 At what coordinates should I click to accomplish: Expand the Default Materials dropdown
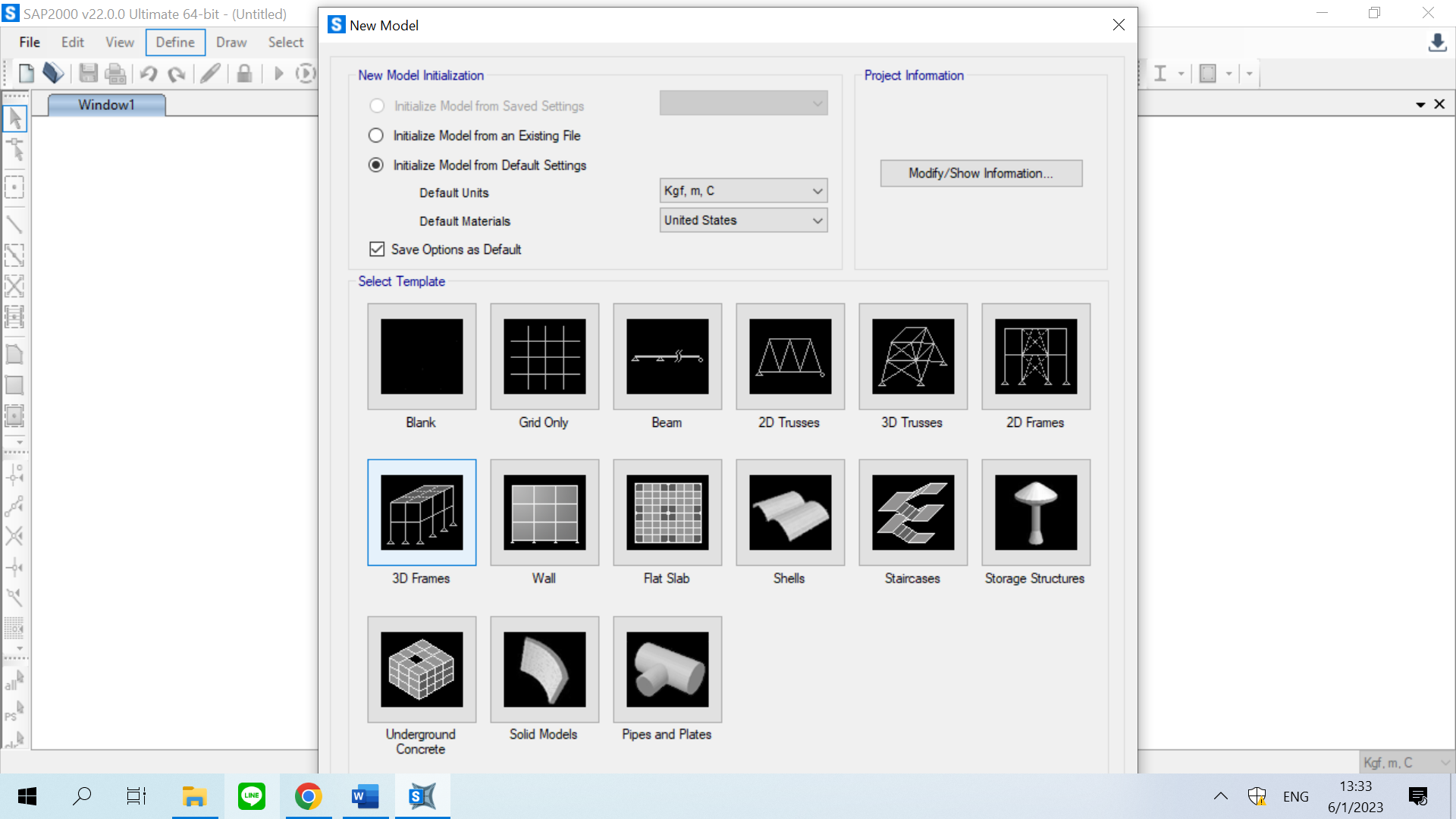click(743, 221)
